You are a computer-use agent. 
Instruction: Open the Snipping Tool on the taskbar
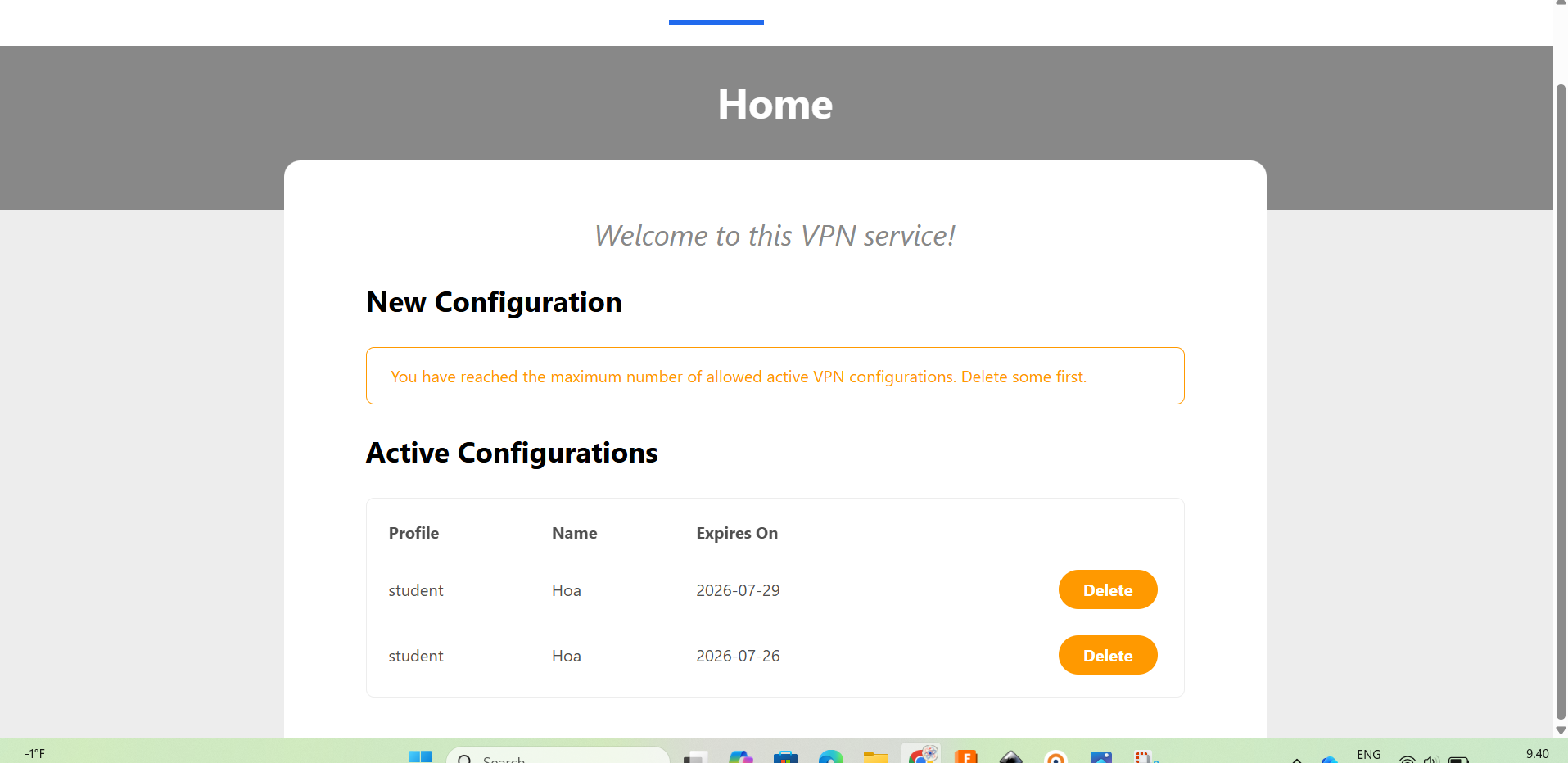tap(1145, 757)
